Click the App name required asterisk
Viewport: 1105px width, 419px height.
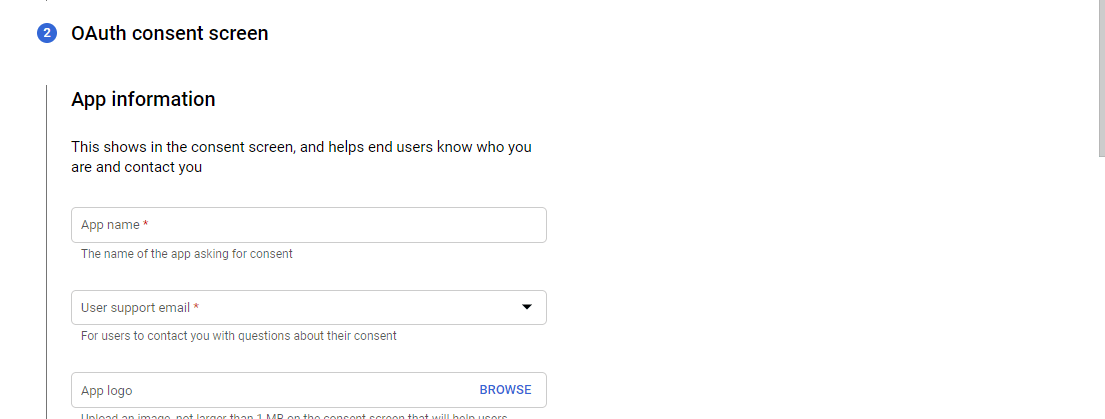coord(146,225)
